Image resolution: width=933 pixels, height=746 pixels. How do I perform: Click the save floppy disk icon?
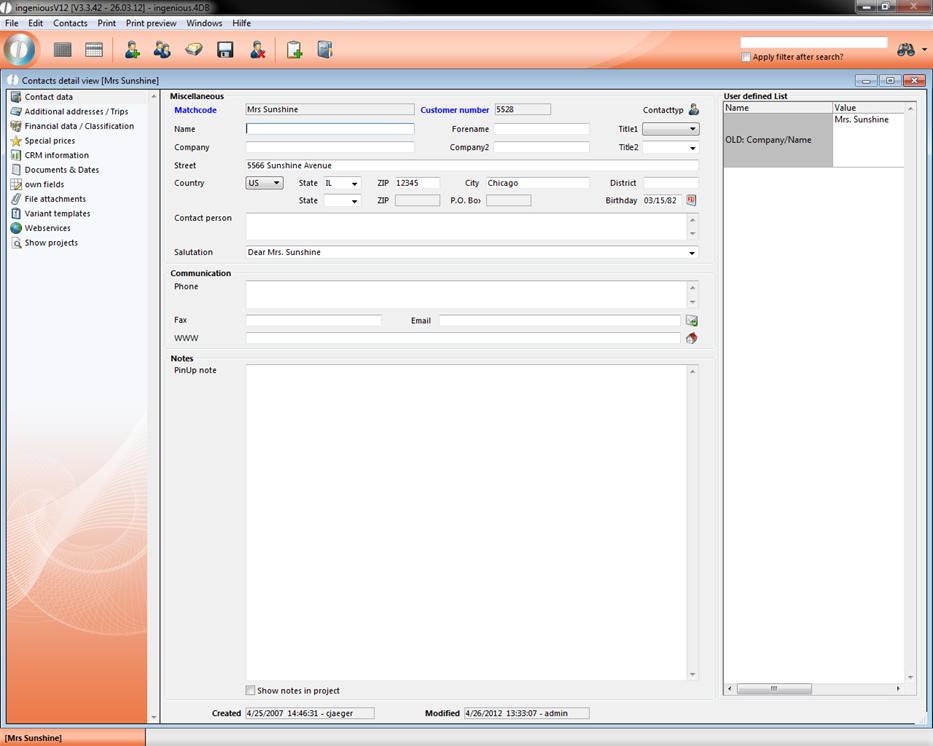225,50
